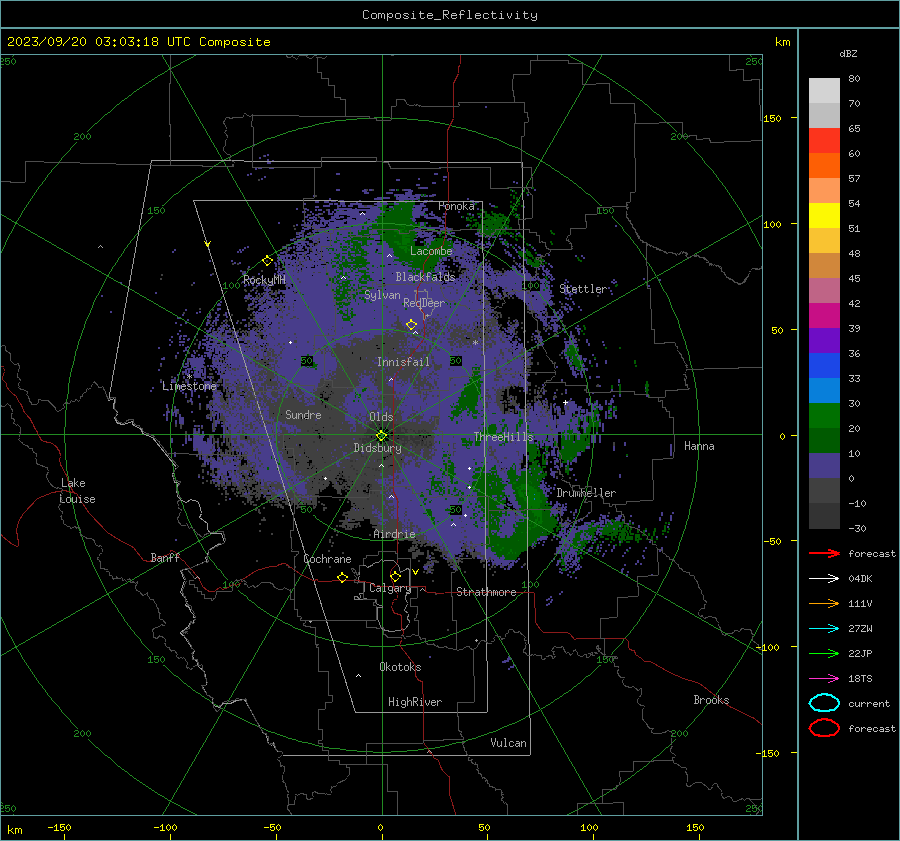Select the Sundre label

303,415
